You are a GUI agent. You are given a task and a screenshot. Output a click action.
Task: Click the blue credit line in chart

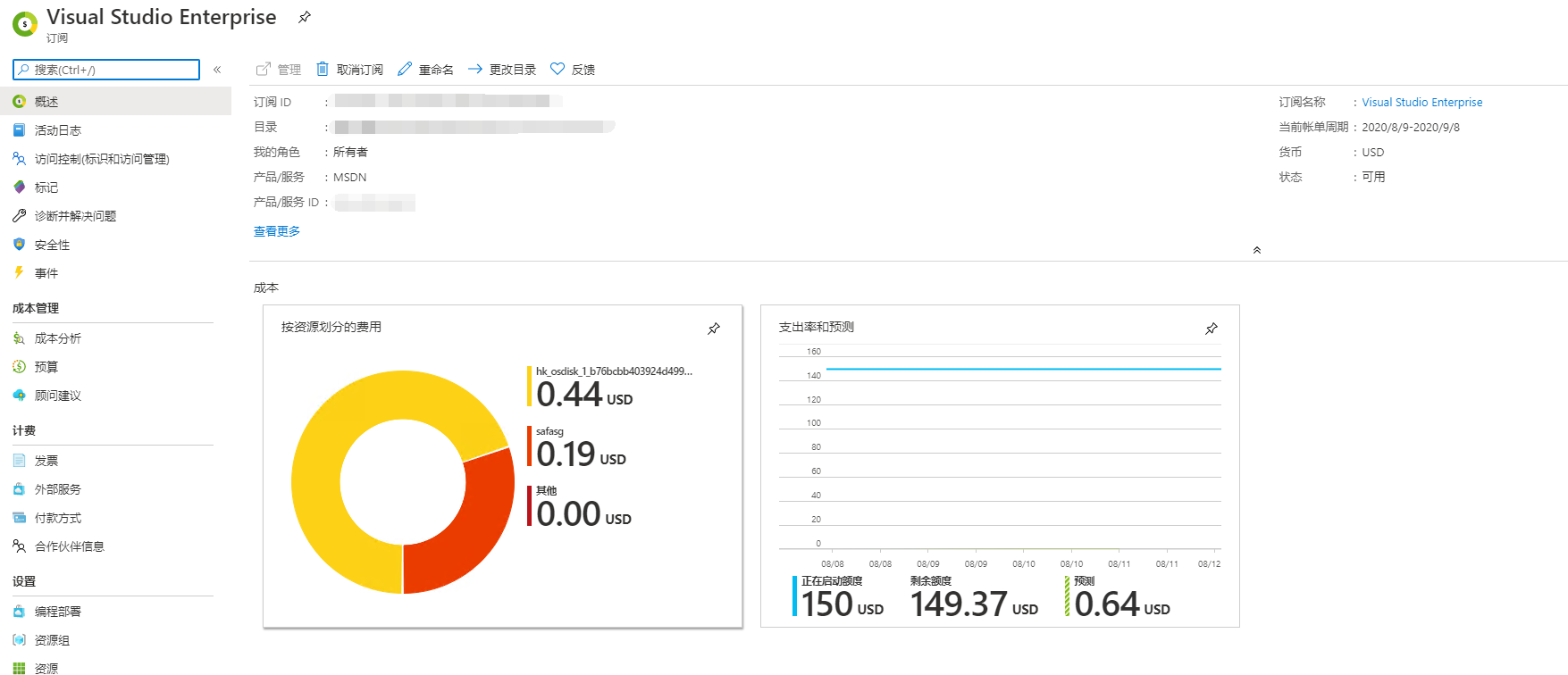tap(1024, 368)
